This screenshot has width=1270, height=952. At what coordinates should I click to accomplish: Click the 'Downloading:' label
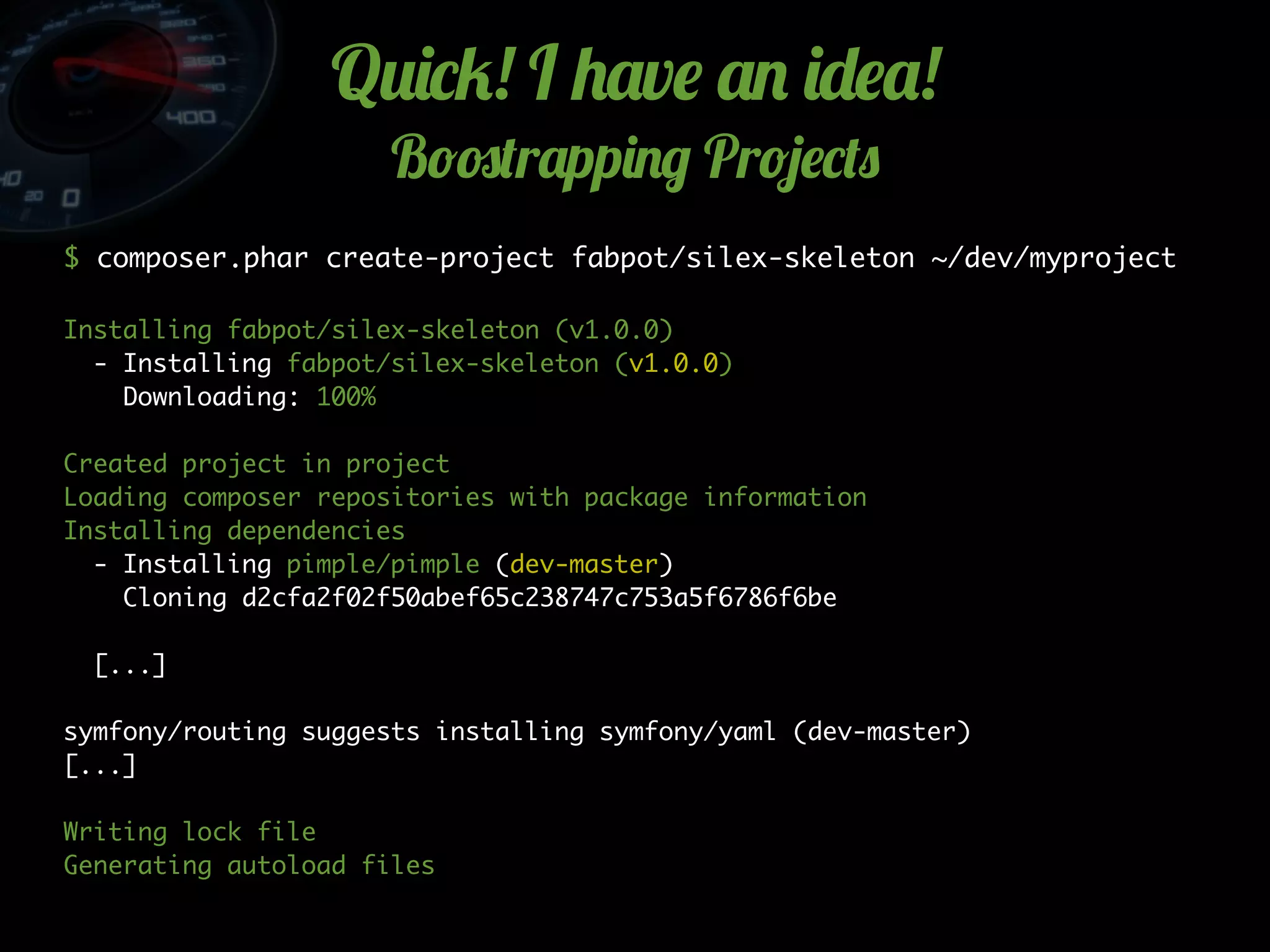point(211,397)
